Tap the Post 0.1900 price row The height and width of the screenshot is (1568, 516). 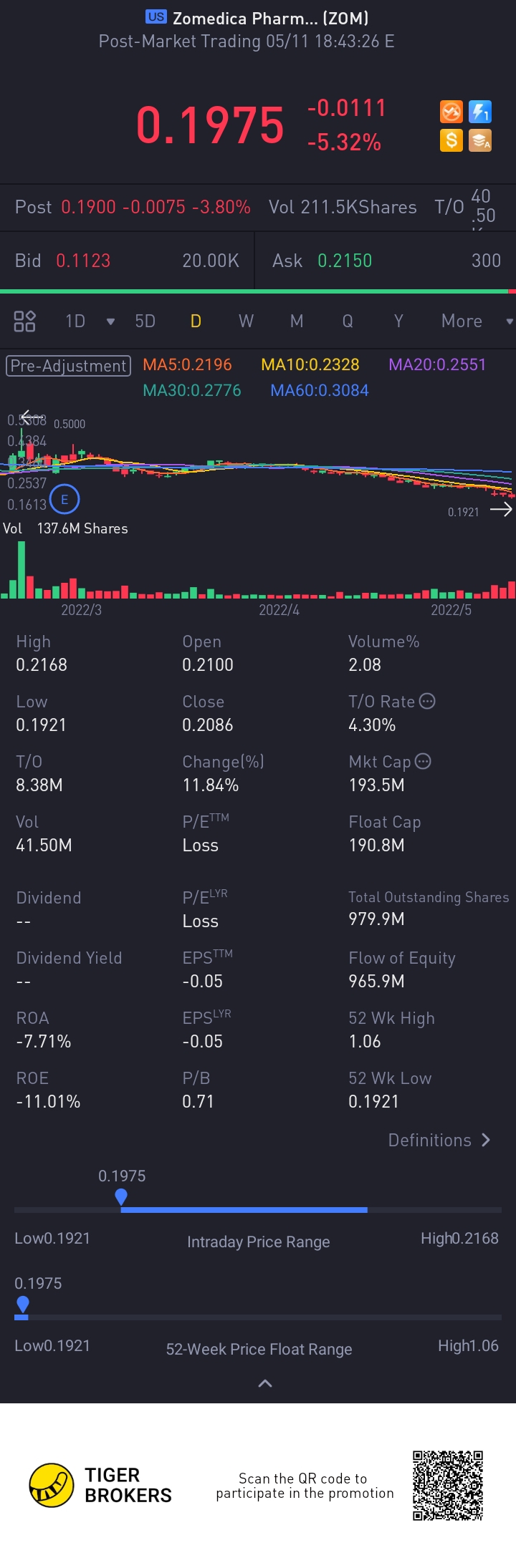coord(133,207)
